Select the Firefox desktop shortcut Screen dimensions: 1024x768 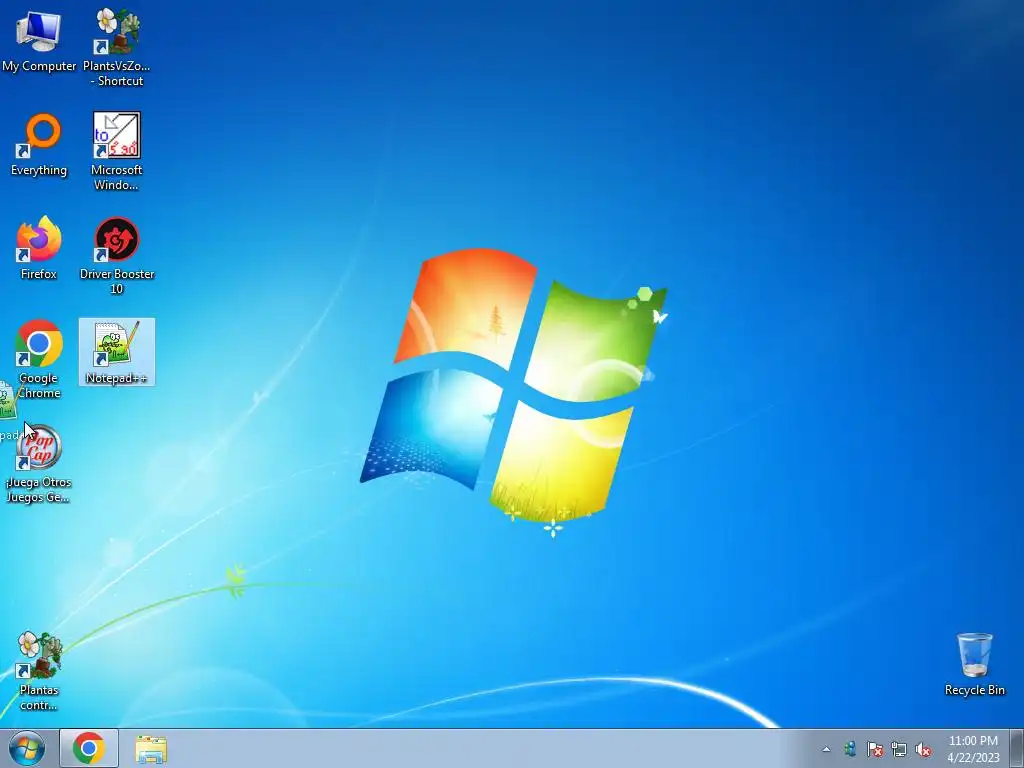click(x=39, y=248)
